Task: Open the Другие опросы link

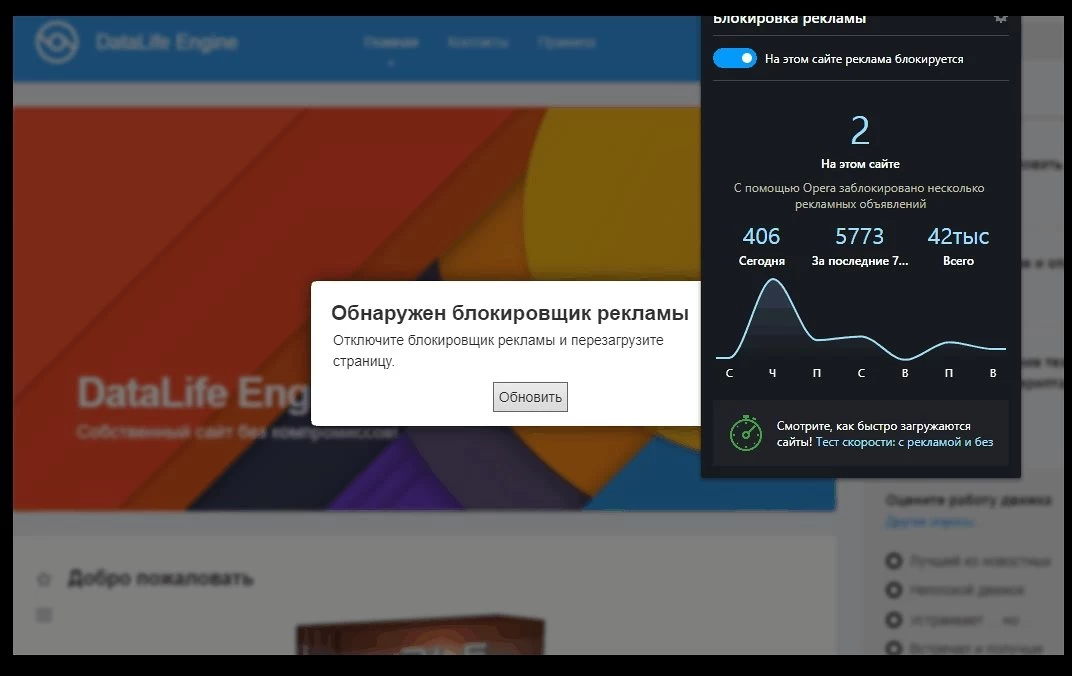Action: coord(930,522)
